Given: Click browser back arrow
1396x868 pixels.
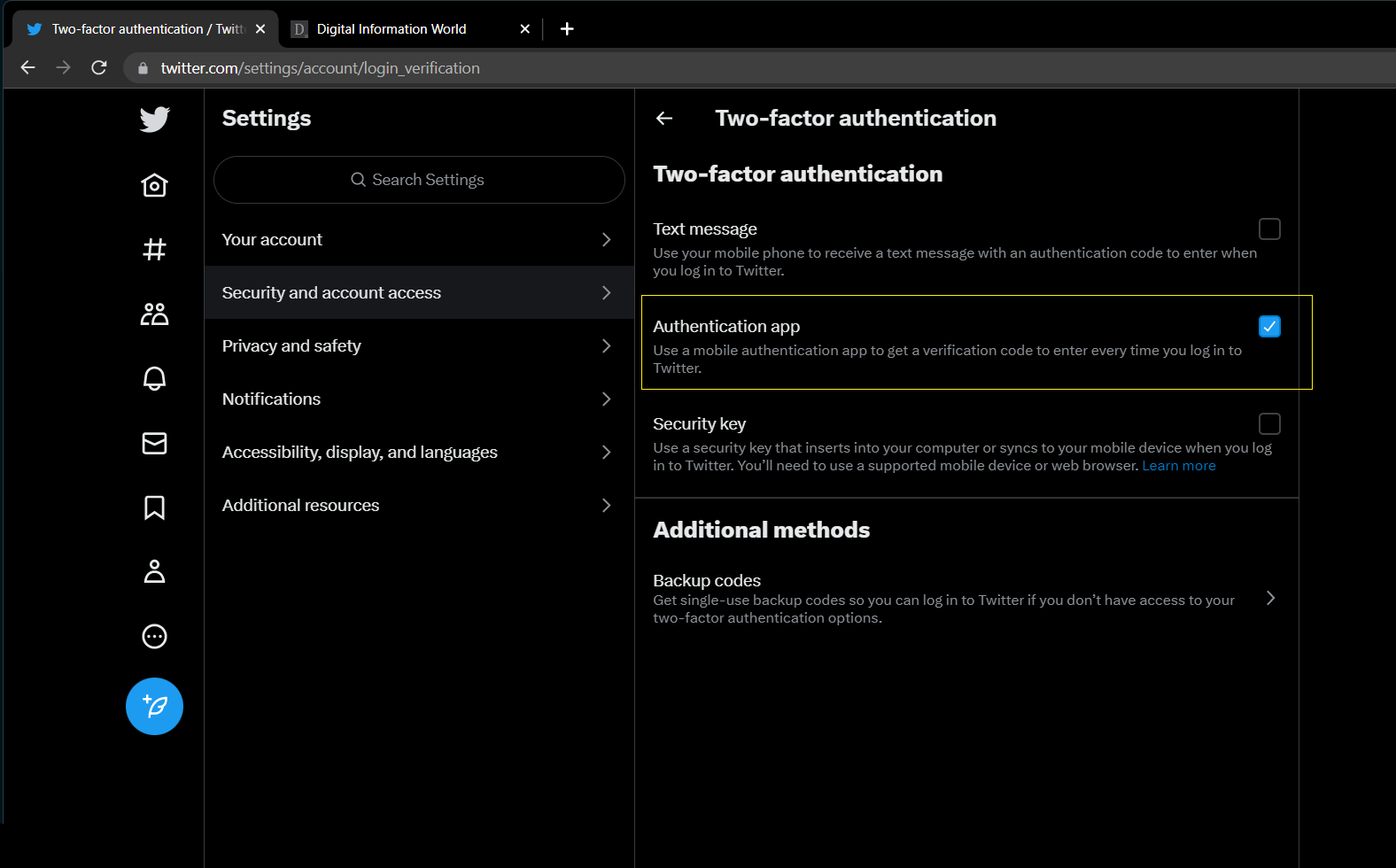Looking at the screenshot, I should tap(27, 67).
